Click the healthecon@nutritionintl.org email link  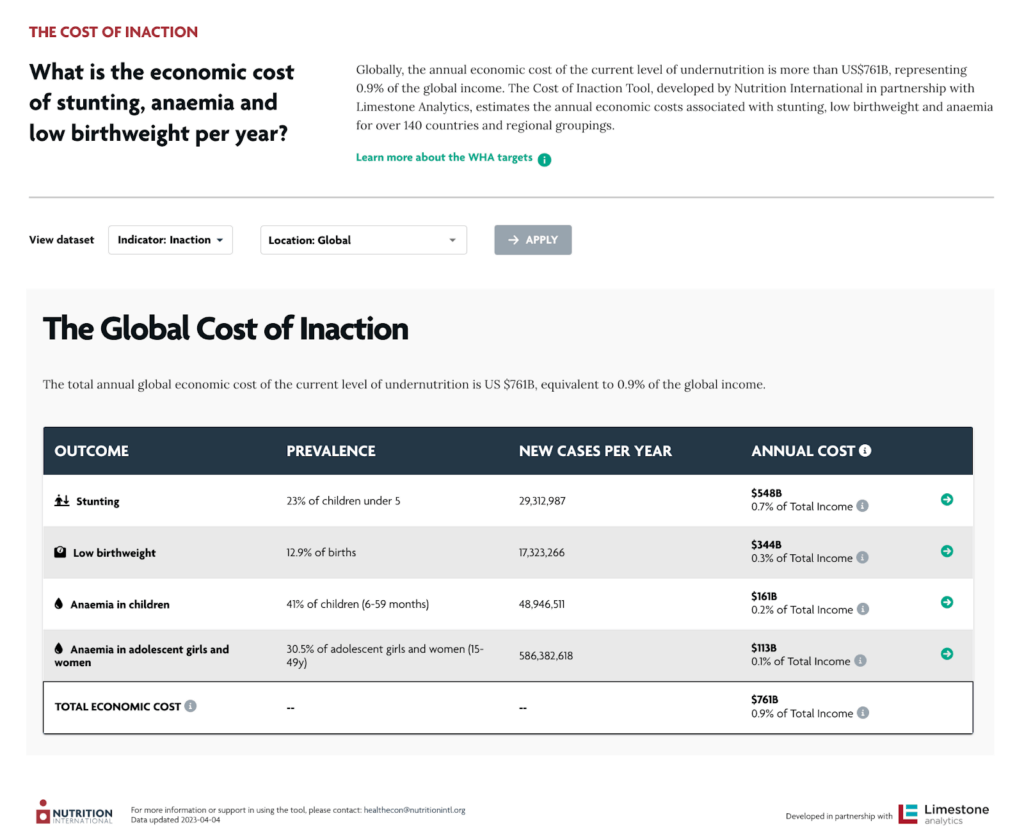414,810
